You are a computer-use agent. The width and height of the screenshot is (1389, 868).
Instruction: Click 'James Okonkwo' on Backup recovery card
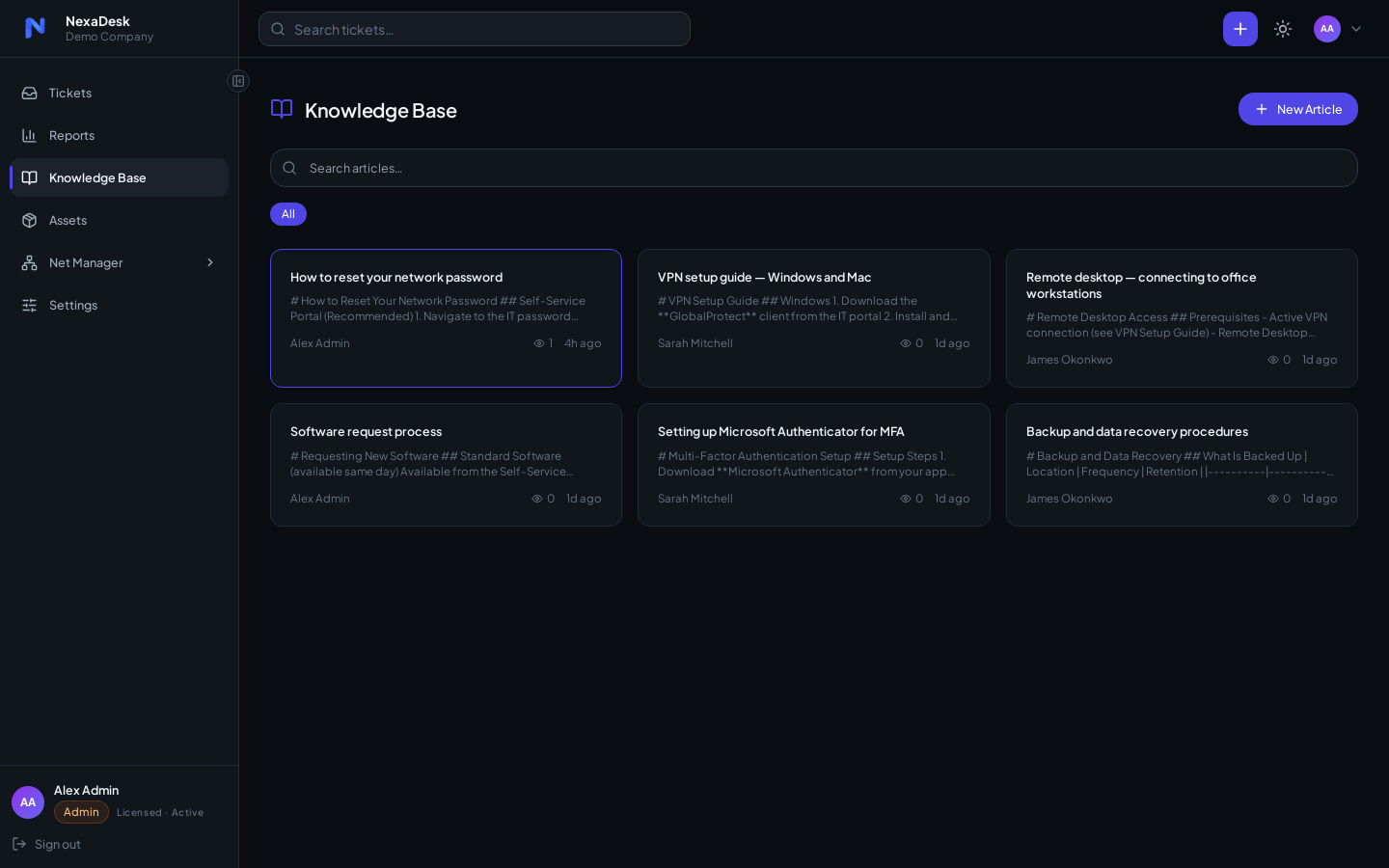1070,499
